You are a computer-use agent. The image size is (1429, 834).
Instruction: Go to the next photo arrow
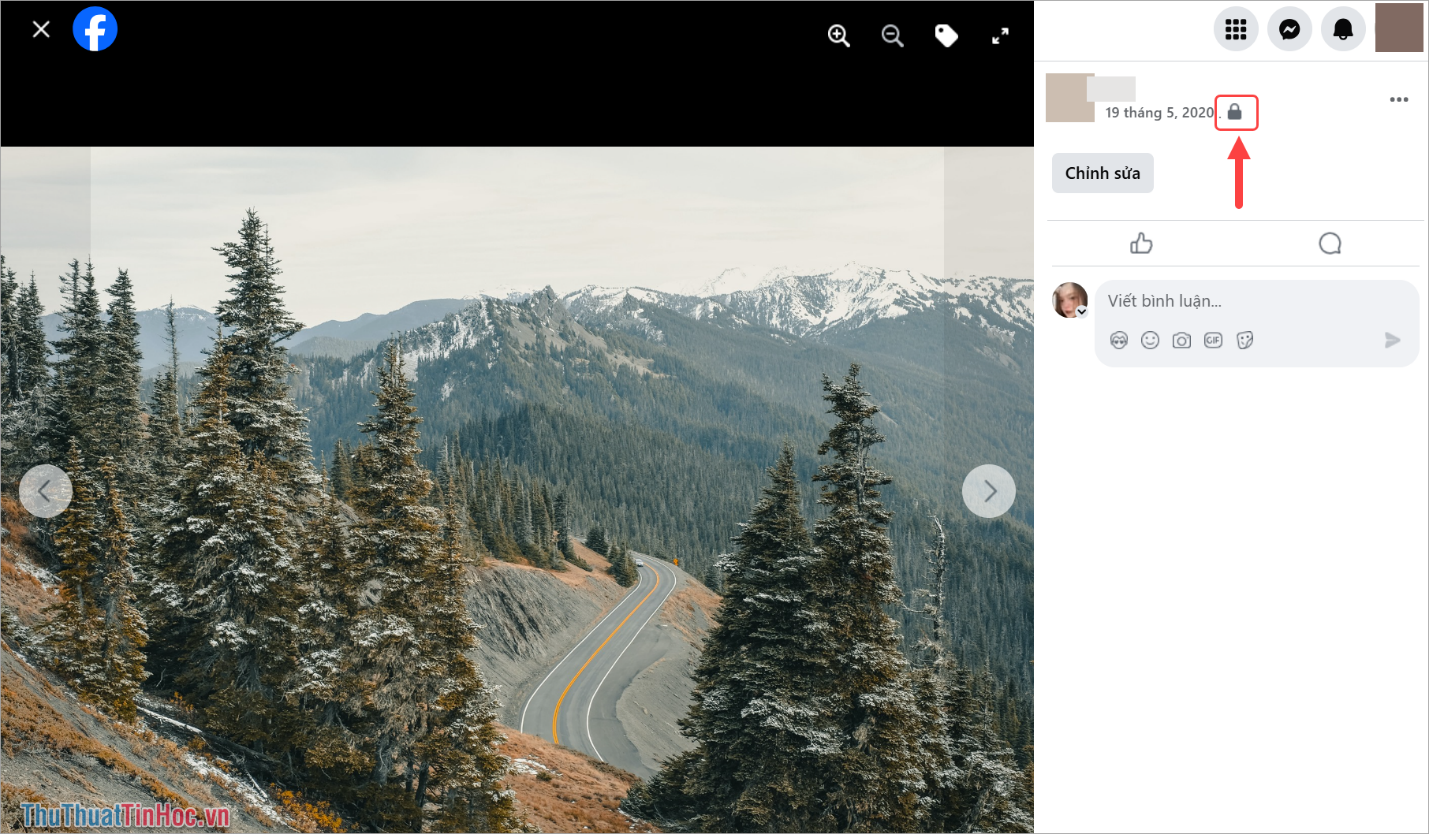[x=988, y=491]
